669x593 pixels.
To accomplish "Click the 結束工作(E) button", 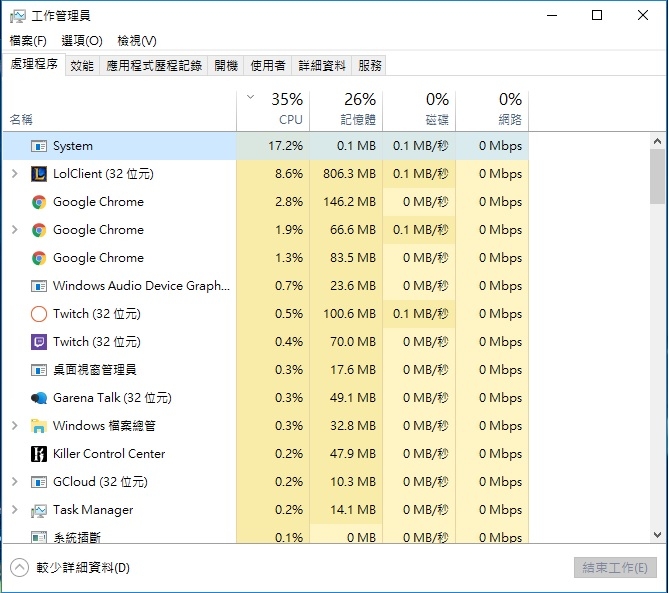I will (615, 568).
